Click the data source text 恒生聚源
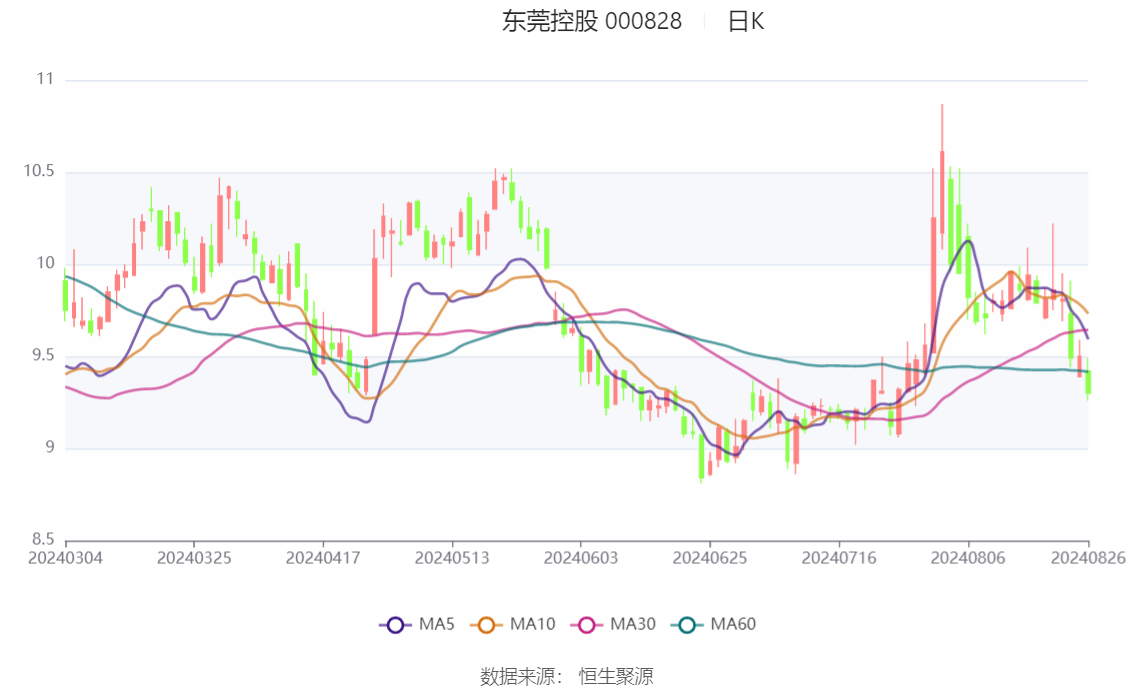Viewport: 1134px width, 689px height. pos(616,677)
